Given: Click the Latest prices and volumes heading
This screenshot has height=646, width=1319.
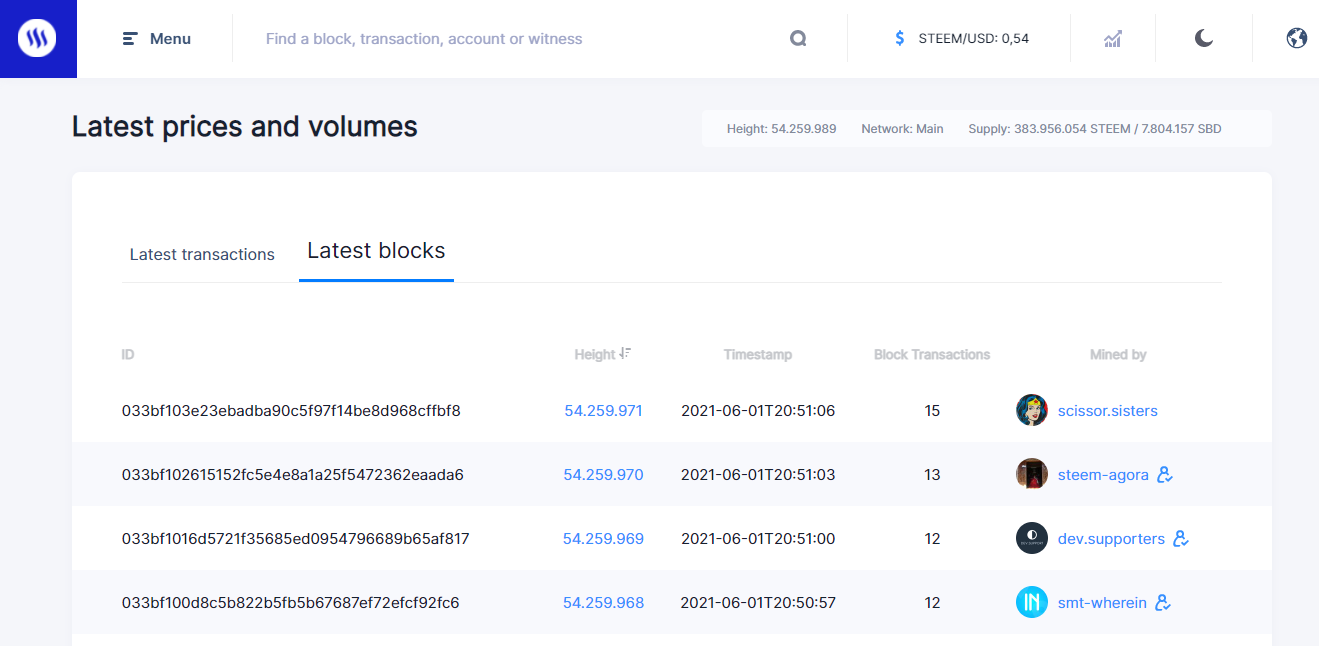Looking at the screenshot, I should (245, 127).
